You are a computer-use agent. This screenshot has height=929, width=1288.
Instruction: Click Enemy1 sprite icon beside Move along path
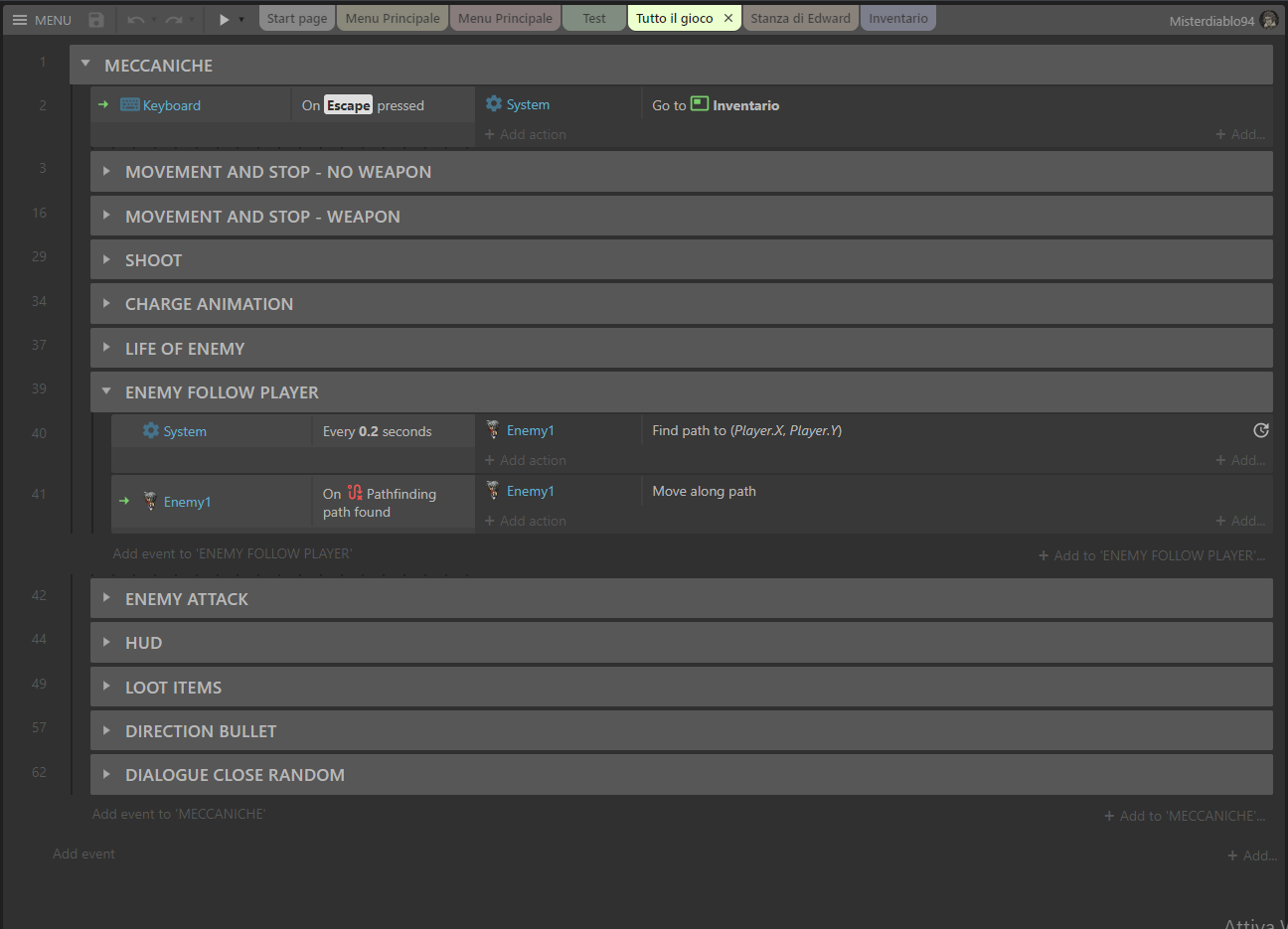(493, 490)
